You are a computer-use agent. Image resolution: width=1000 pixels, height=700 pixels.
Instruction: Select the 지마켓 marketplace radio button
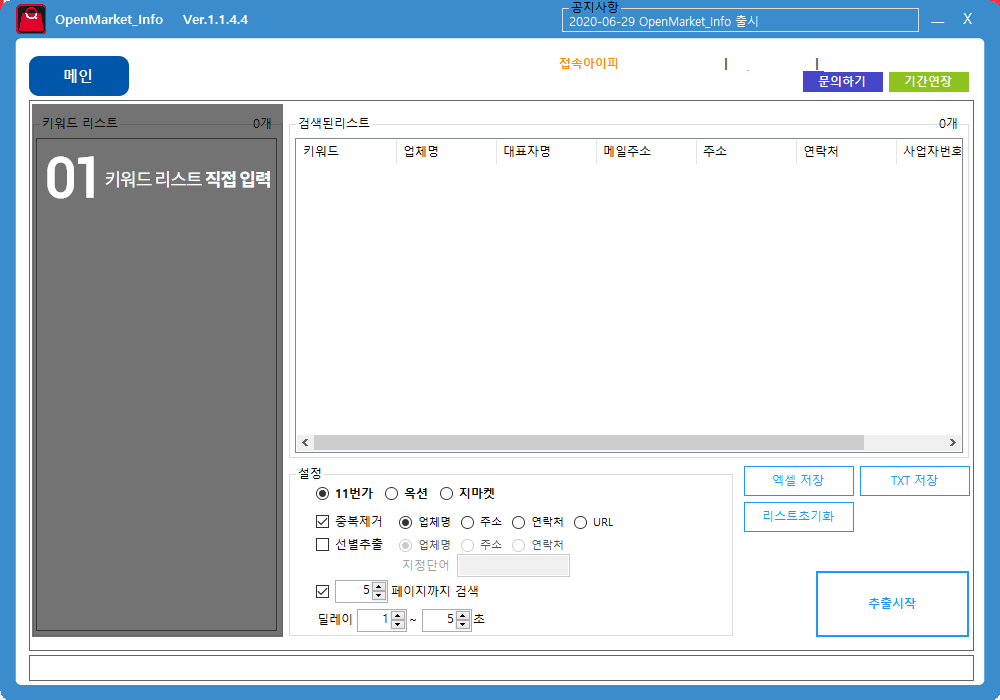[x=446, y=493]
